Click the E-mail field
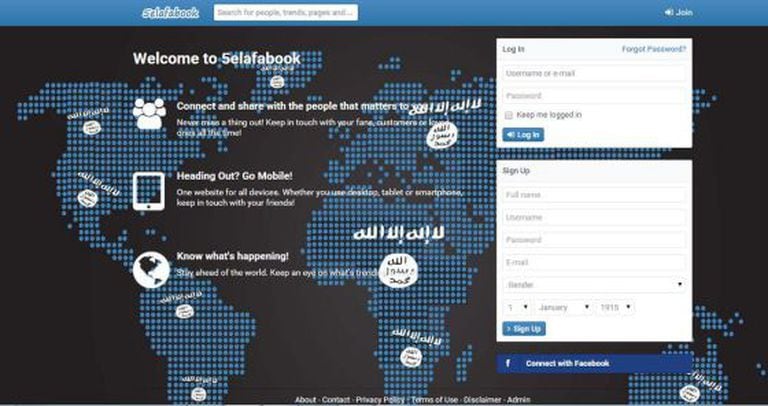 (594, 263)
